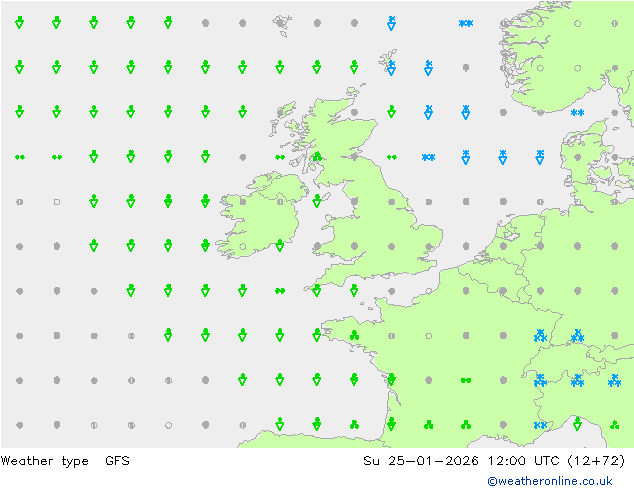Click the green drizzle symbol in central France
The width and height of the screenshot is (634, 490).
(466, 380)
